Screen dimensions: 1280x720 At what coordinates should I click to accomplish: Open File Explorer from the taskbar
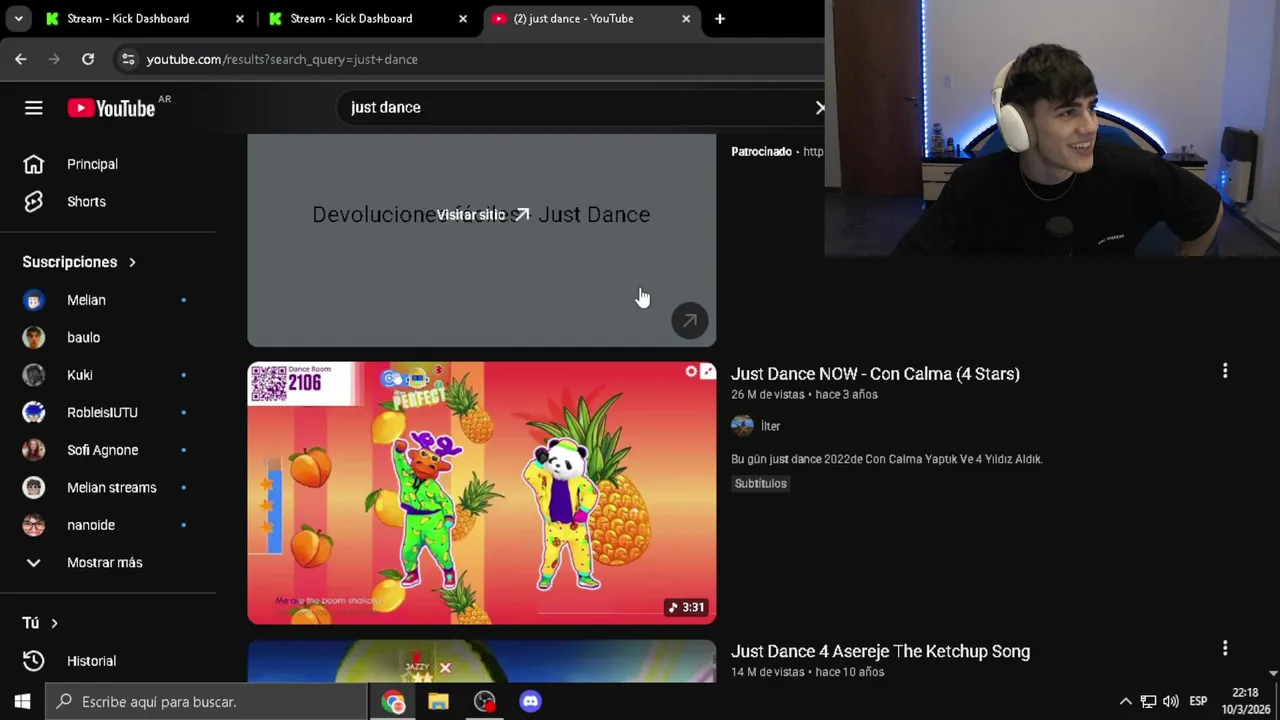pyautogui.click(x=438, y=702)
